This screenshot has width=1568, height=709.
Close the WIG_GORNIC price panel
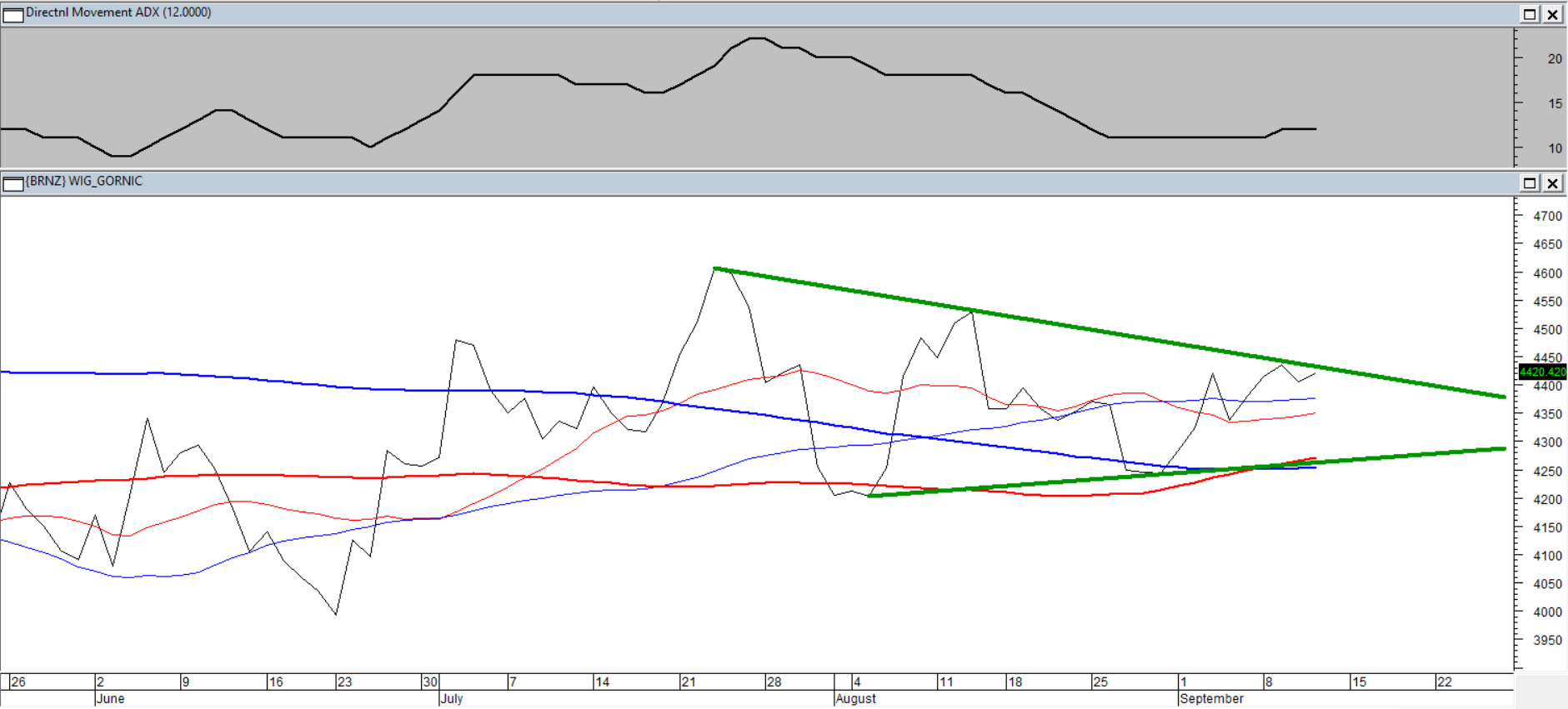pos(1553,183)
